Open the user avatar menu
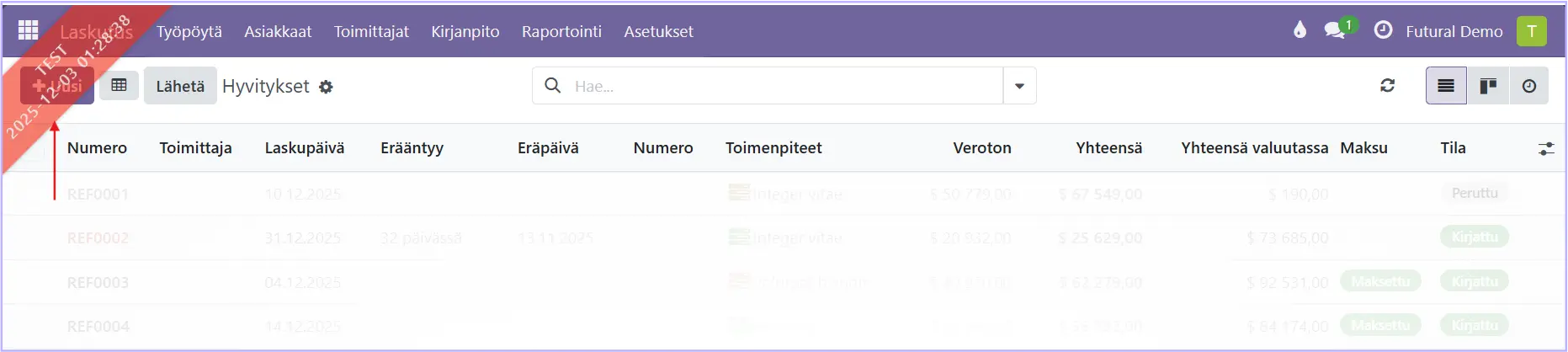 [1531, 31]
